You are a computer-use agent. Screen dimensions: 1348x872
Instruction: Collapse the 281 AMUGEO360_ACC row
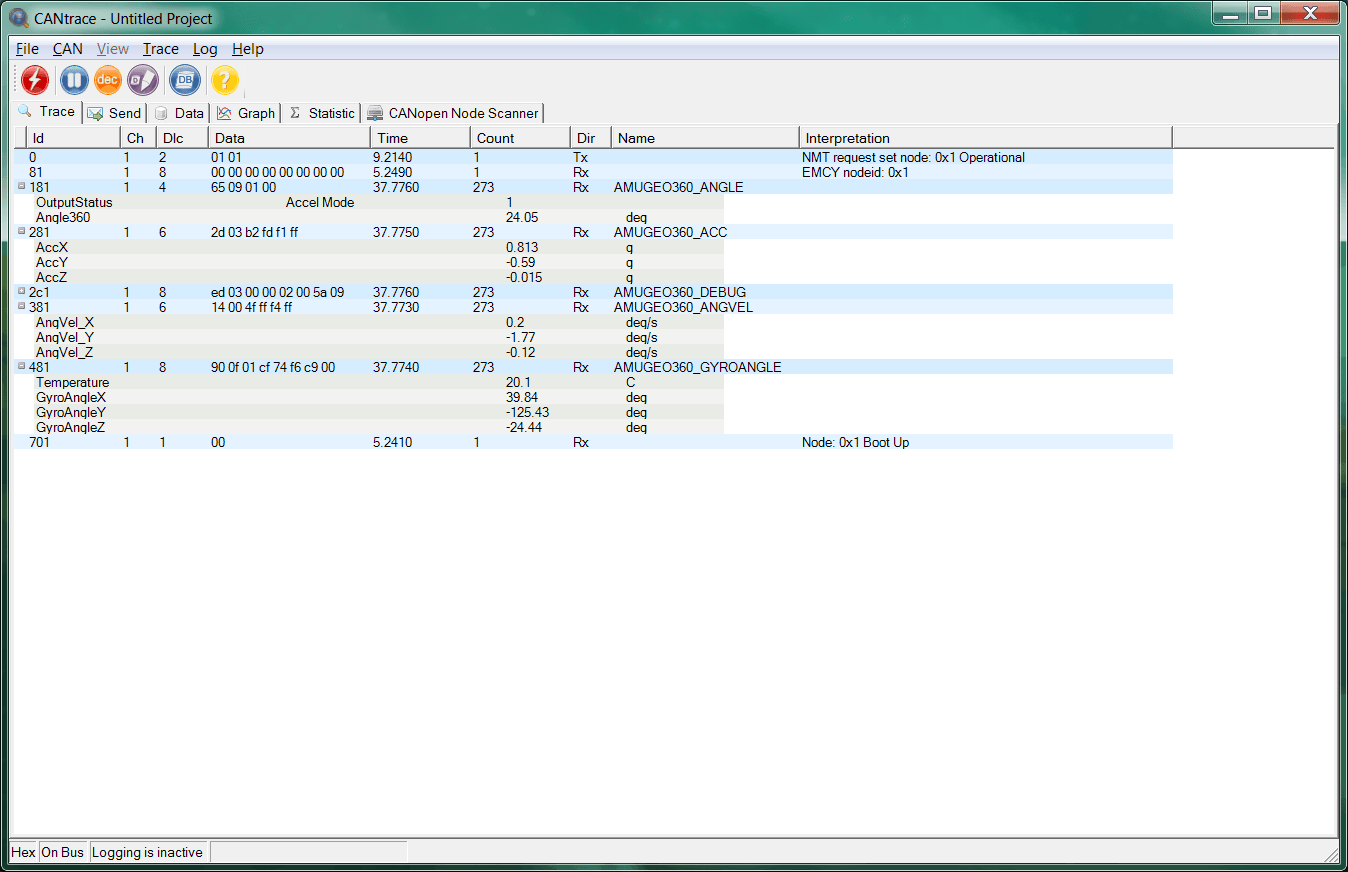pos(22,231)
